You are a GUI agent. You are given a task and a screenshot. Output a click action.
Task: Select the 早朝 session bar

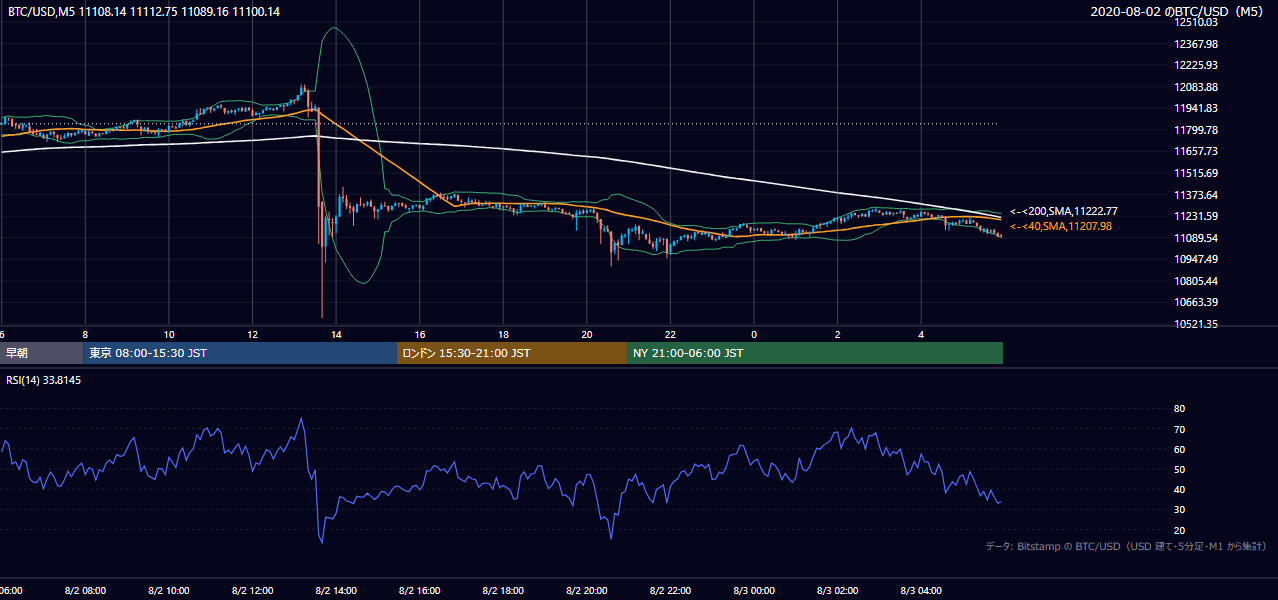(42, 353)
